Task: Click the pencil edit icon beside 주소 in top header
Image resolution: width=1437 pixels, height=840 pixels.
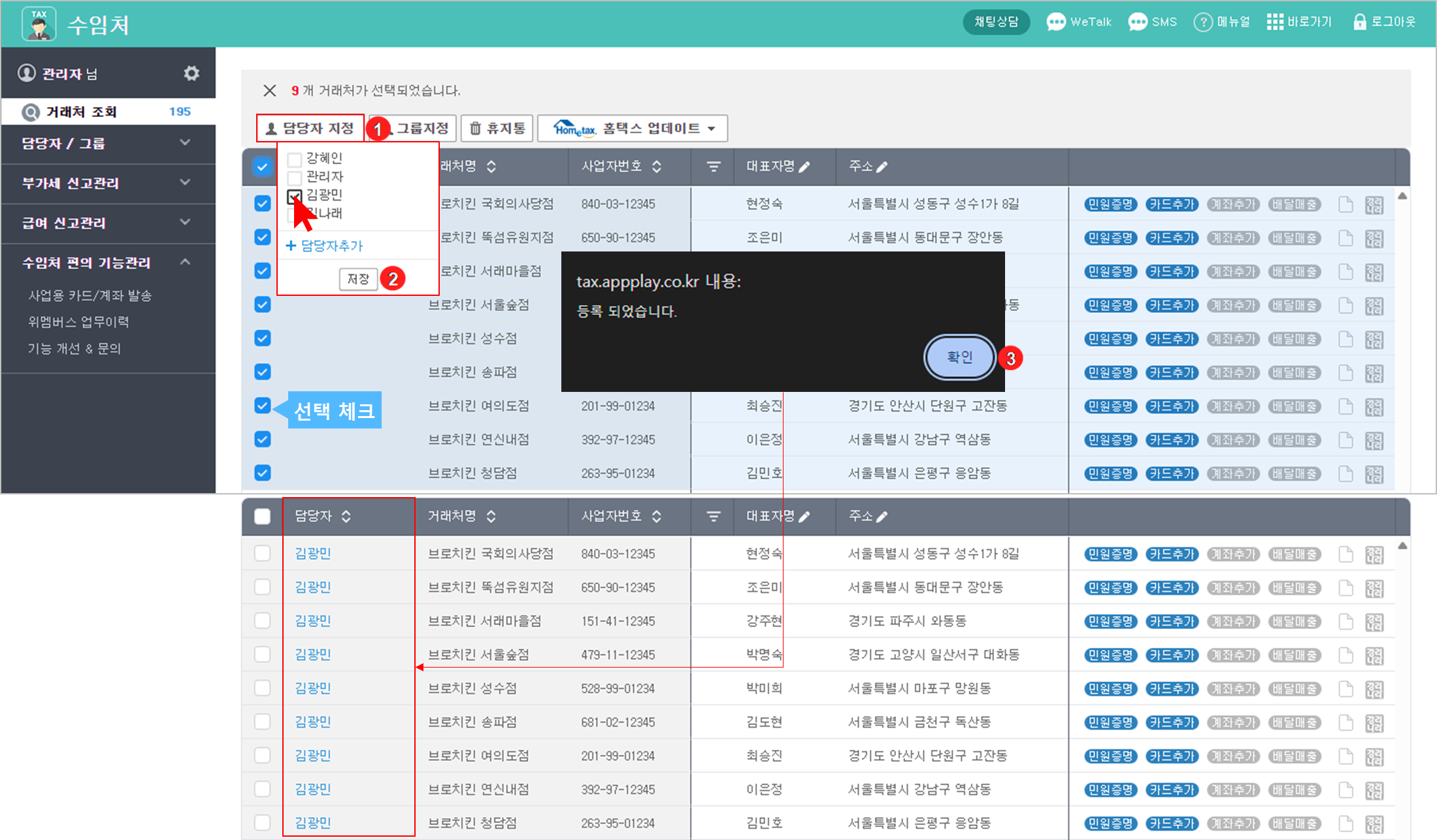Action: [882, 167]
